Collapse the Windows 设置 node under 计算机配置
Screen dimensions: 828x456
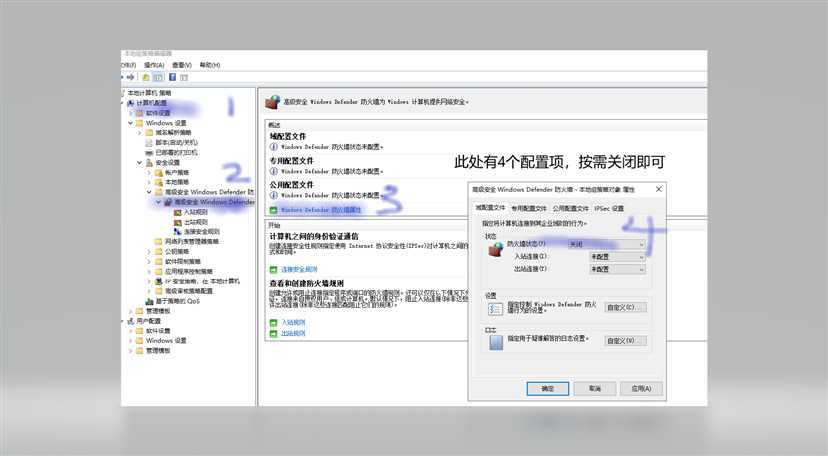[x=130, y=123]
